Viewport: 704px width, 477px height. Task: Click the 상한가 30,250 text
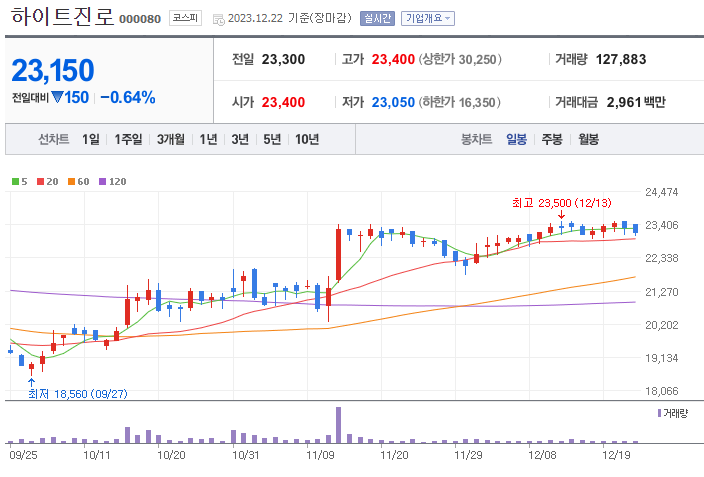pyautogui.click(x=460, y=59)
